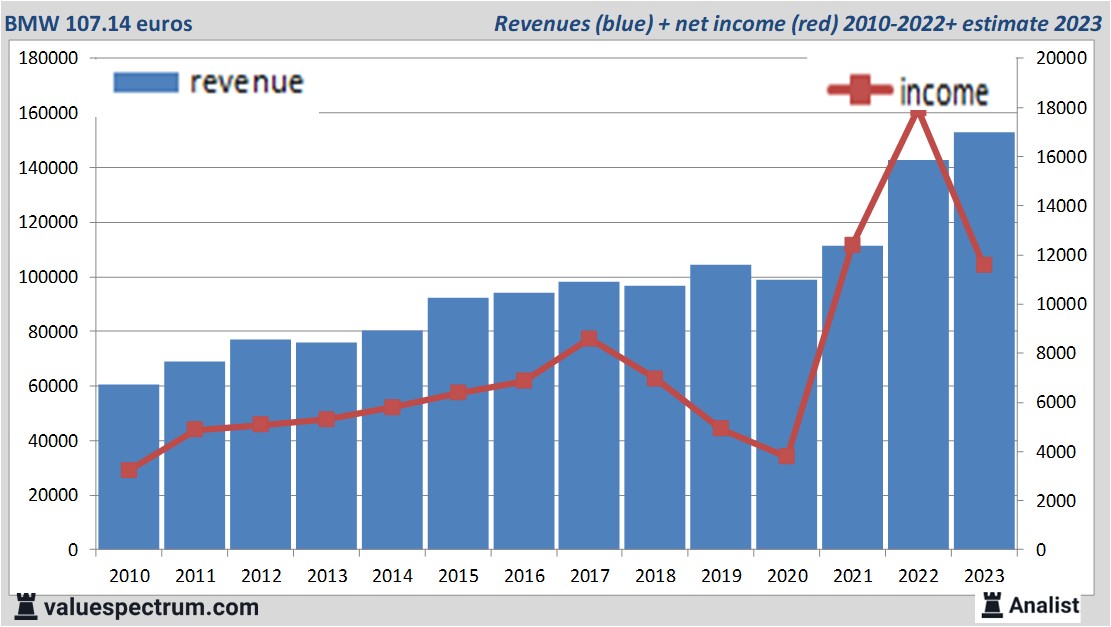The image size is (1111, 627).
Task: Select the 2019 revenue bar
Action: [721, 407]
